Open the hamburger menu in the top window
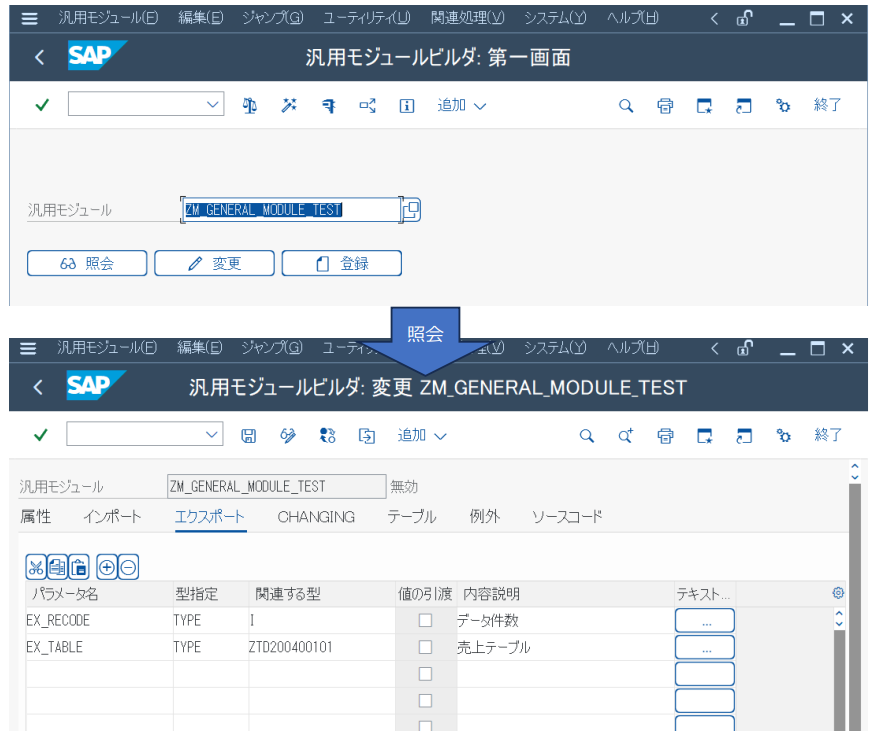The width and height of the screenshot is (887, 735). [x=29, y=19]
